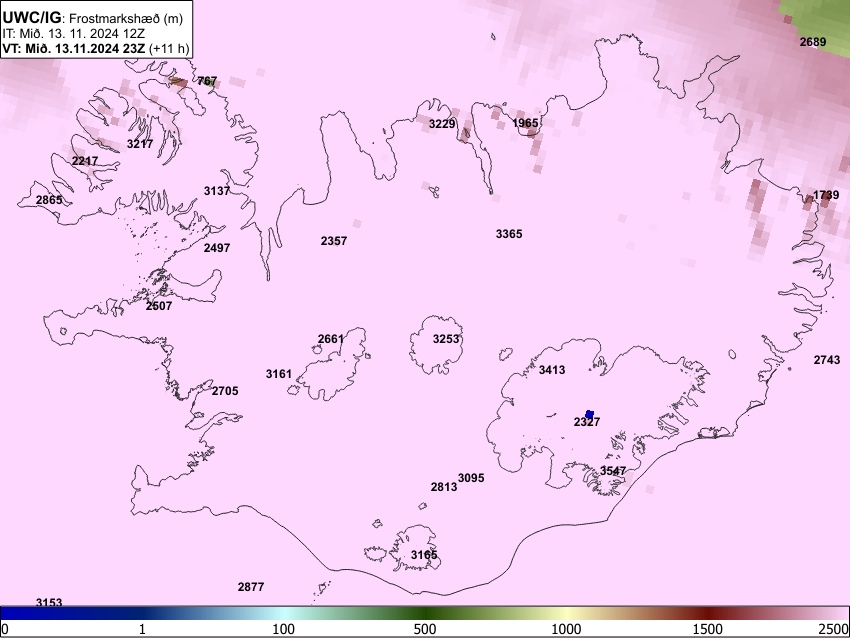The height and width of the screenshot is (638, 850).
Task: Click the 767 value near the Westfjords
Action: [207, 81]
